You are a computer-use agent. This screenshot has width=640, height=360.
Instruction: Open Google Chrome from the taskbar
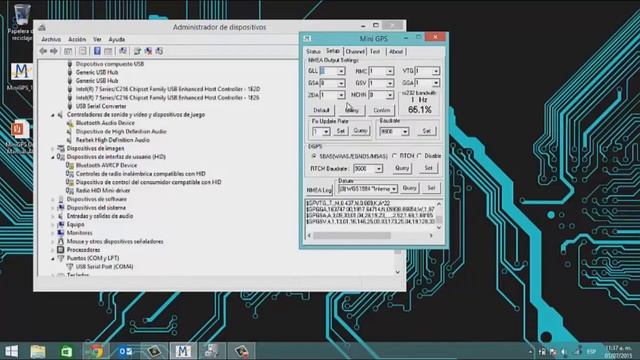[95, 351]
